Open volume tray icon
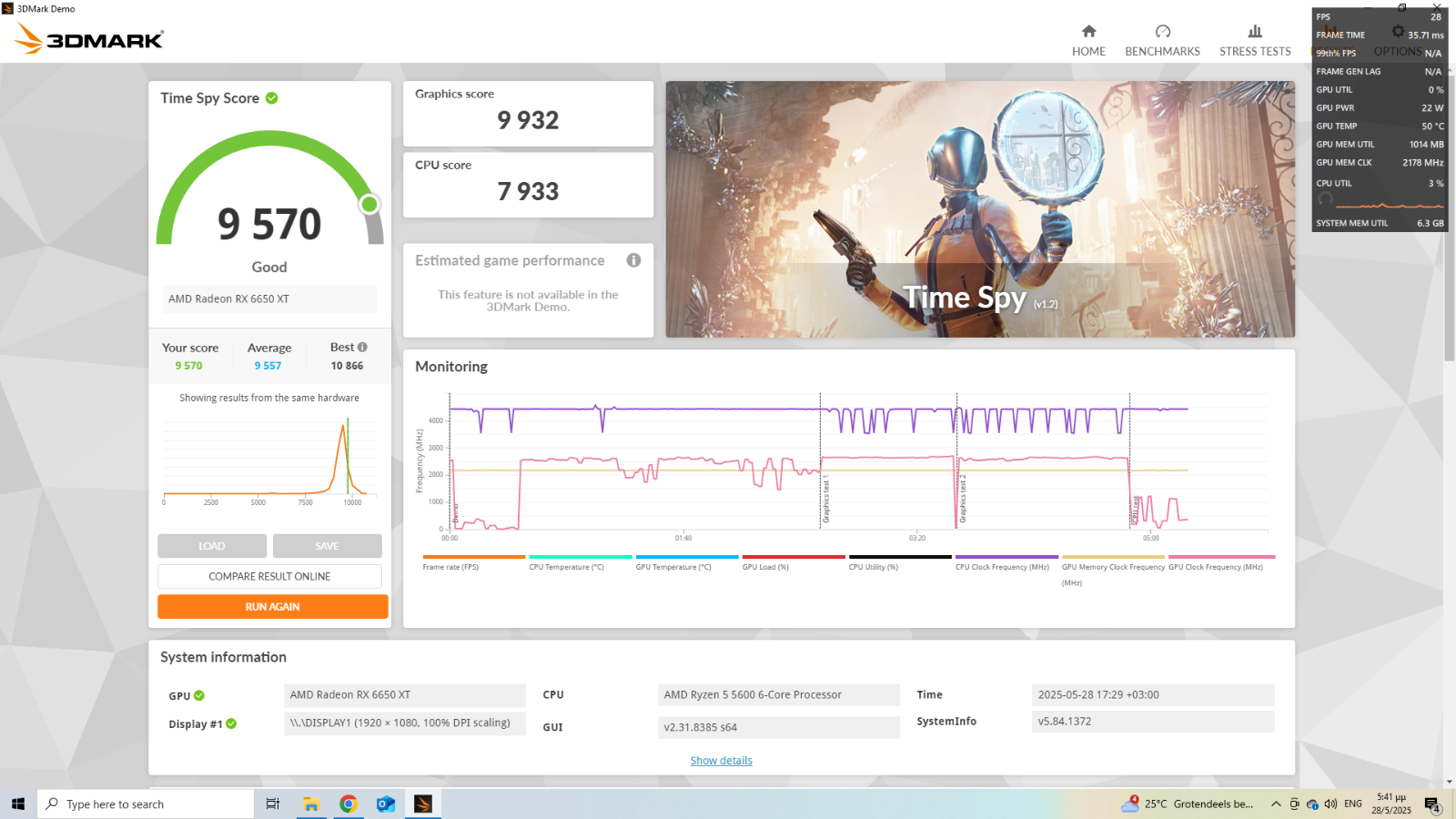The image size is (1456, 819). click(1331, 804)
